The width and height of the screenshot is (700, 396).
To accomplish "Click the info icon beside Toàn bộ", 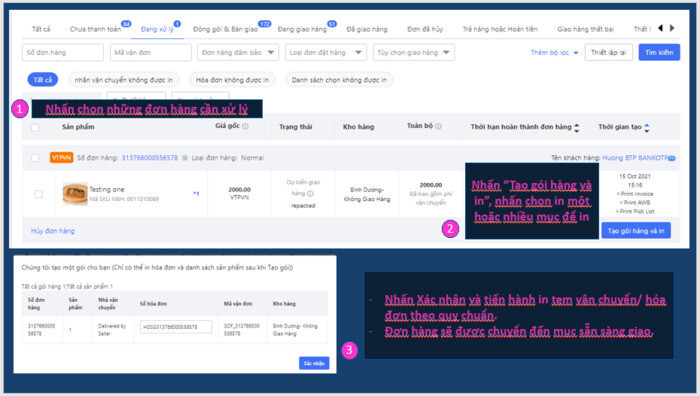I will coord(438,126).
